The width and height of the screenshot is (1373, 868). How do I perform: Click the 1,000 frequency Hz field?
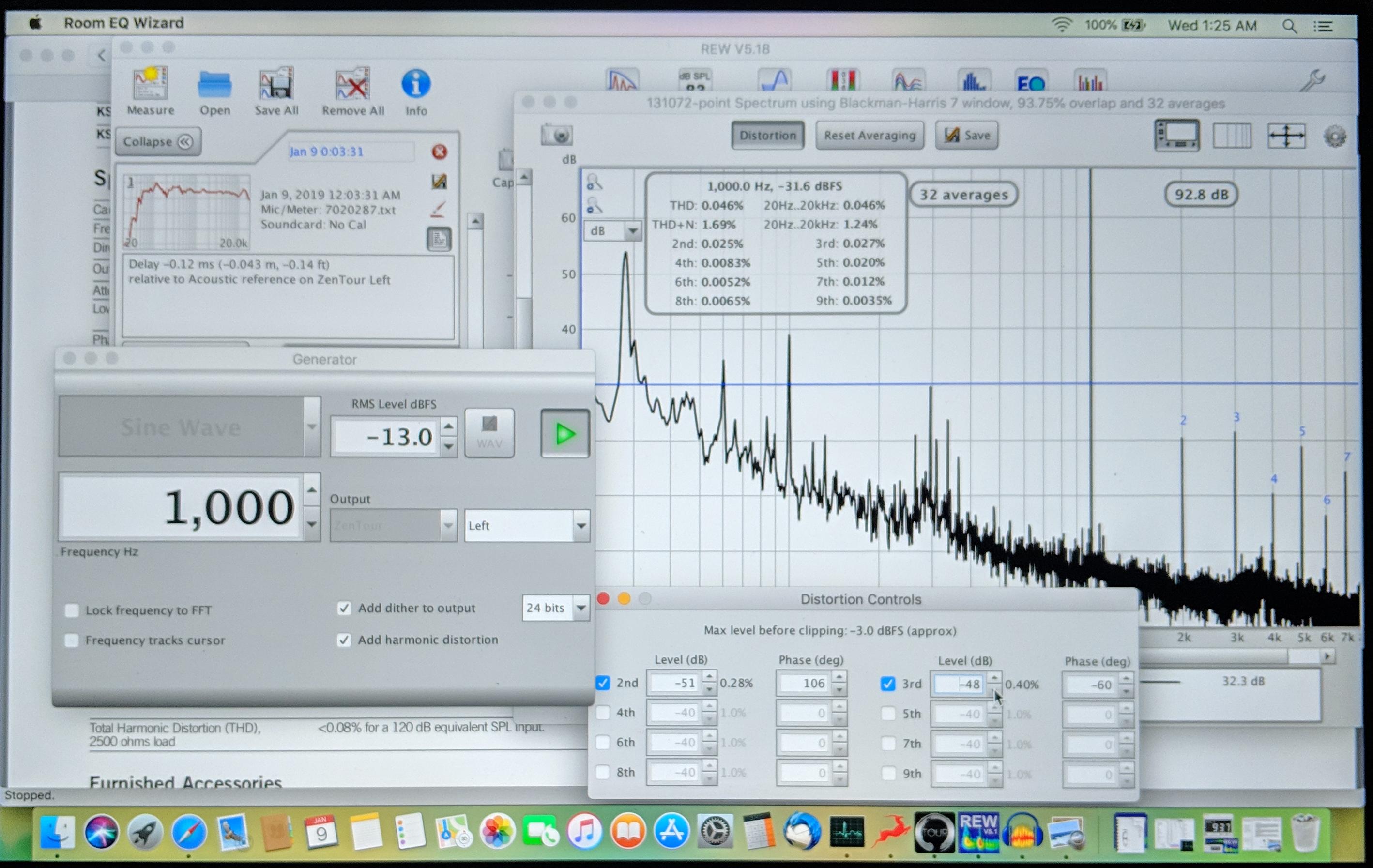pos(180,506)
